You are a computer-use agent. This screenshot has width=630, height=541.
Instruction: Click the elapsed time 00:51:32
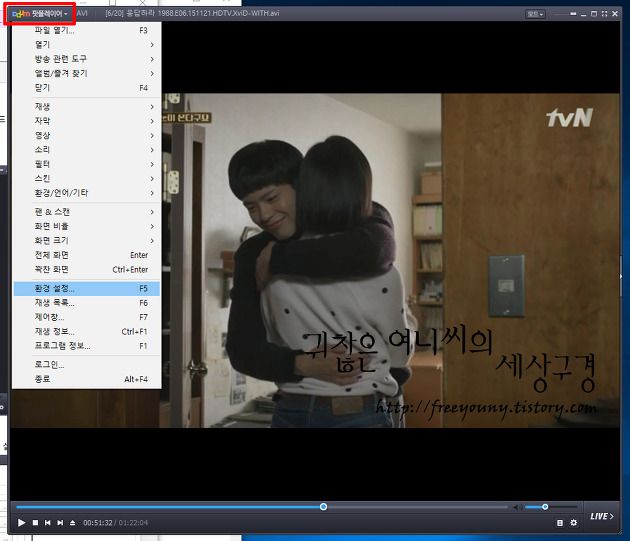click(98, 523)
